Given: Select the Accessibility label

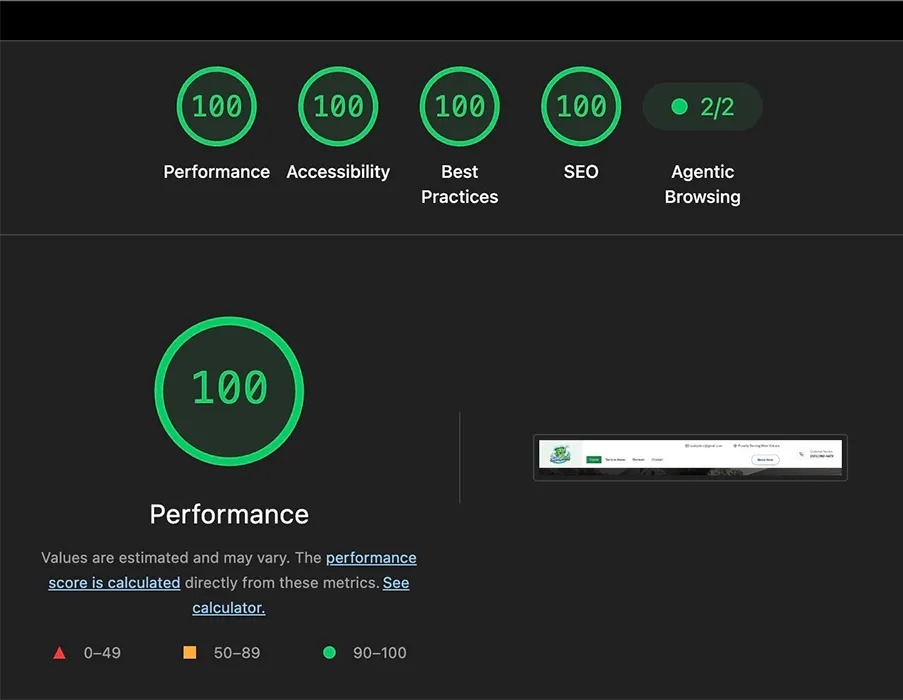Looking at the screenshot, I should point(338,172).
